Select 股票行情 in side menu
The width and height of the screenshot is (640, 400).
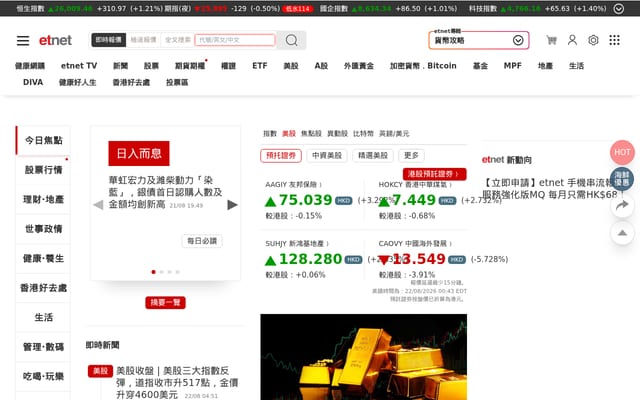point(43,170)
